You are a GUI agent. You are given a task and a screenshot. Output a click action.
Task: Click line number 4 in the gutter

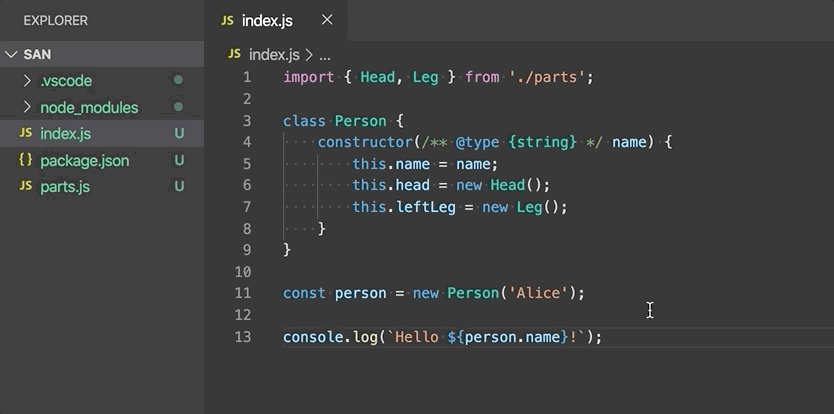247,142
